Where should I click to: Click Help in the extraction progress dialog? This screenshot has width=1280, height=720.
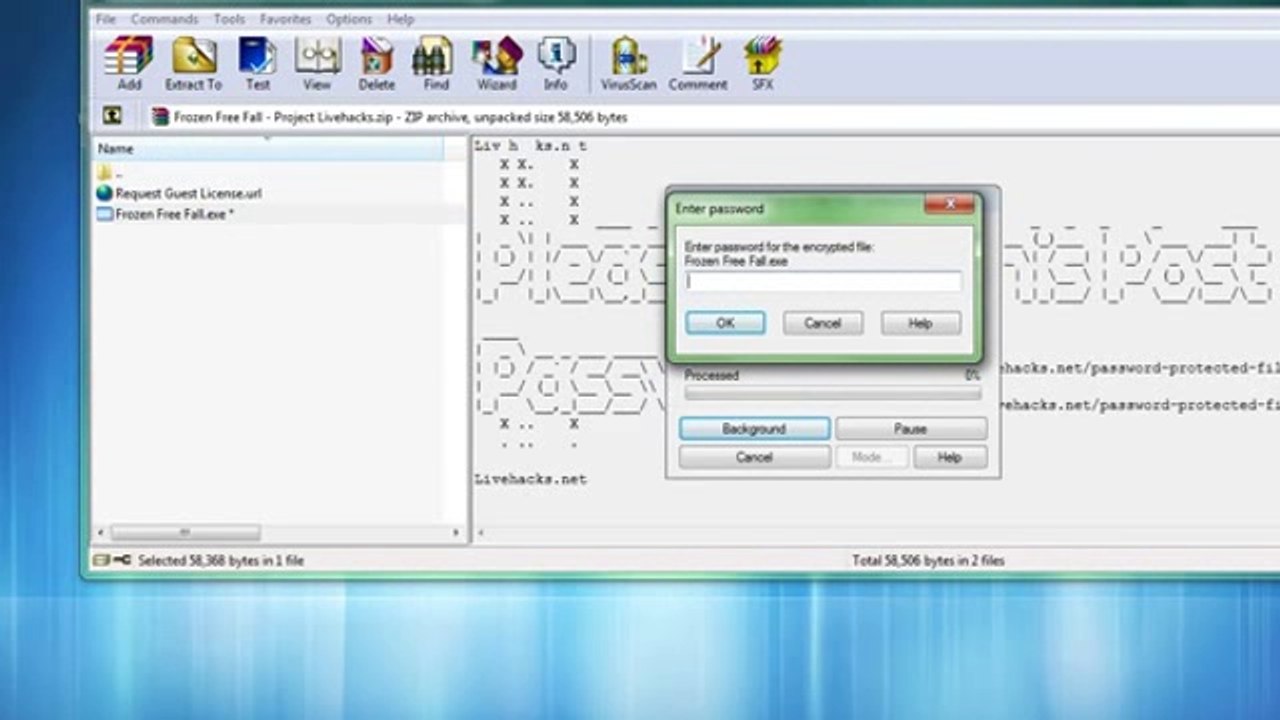point(950,457)
